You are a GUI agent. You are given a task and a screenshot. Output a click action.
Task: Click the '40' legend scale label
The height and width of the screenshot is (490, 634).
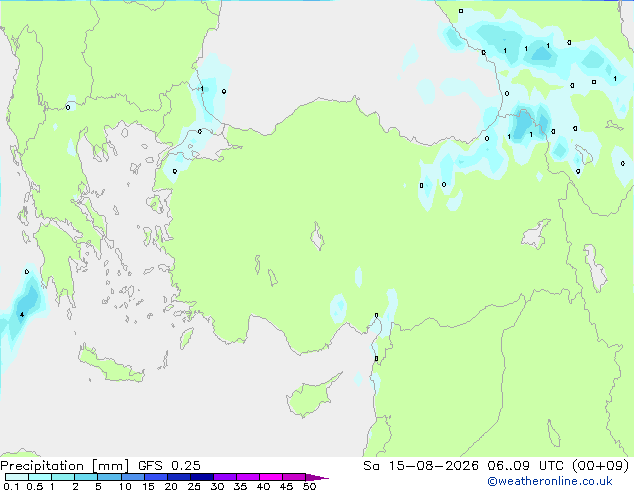[x=263, y=486]
